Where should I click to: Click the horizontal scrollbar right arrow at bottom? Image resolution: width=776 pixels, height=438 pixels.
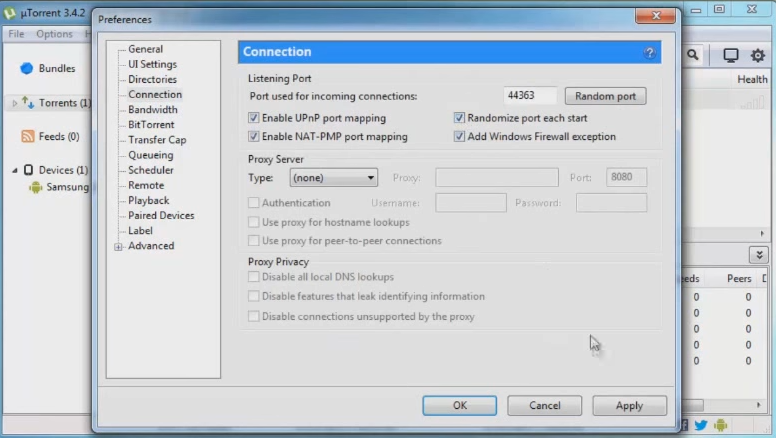758,405
